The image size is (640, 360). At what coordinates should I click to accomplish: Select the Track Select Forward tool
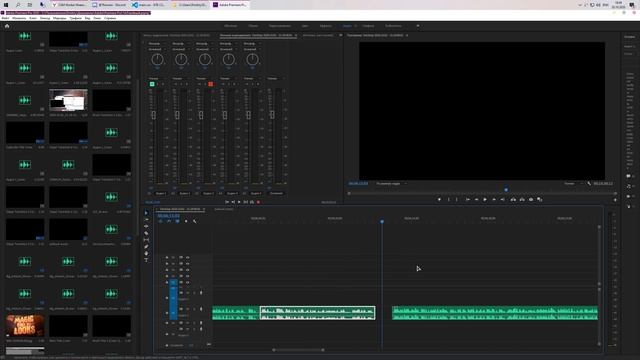click(x=146, y=220)
